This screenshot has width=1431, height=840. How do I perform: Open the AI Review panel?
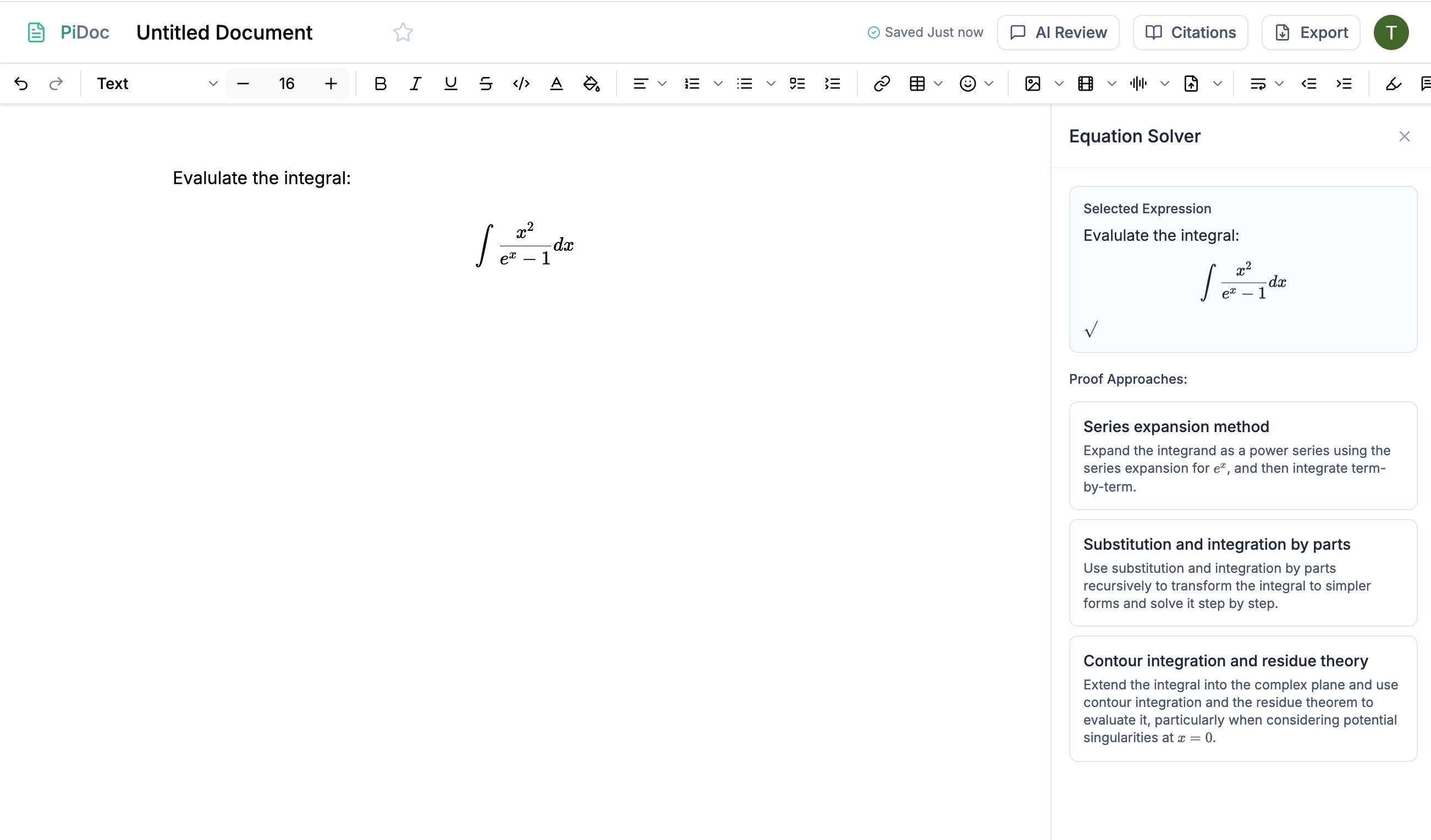[1058, 32]
